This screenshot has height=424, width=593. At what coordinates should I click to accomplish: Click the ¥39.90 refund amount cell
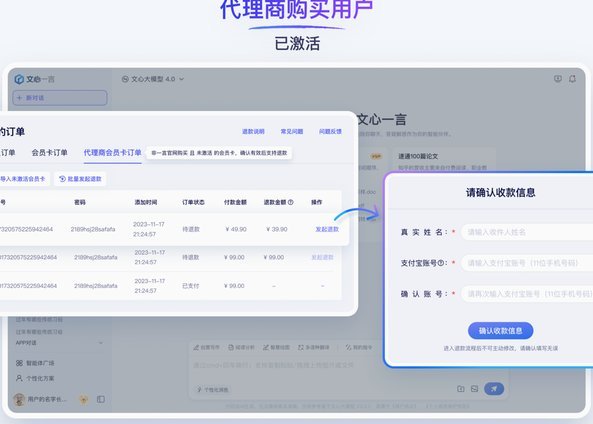[x=276, y=229]
